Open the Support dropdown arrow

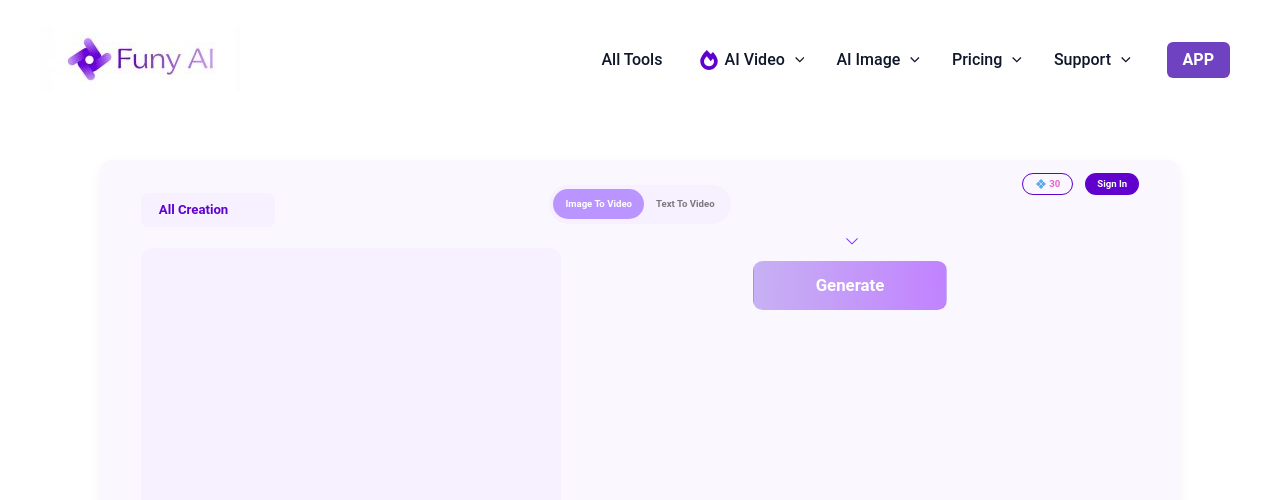[1126, 60]
